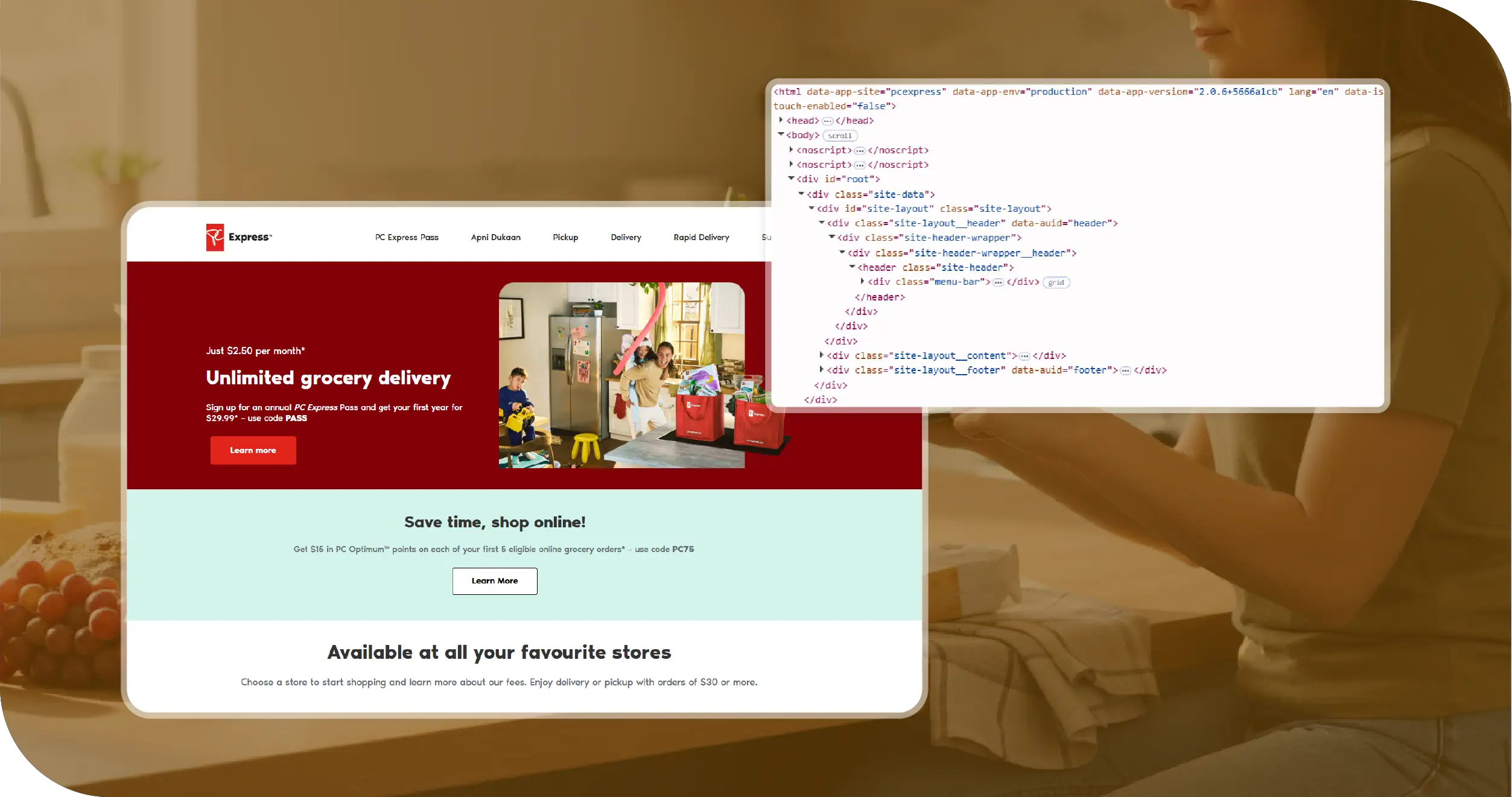
Task: Expand the menu-bar div node
Action: tap(862, 281)
